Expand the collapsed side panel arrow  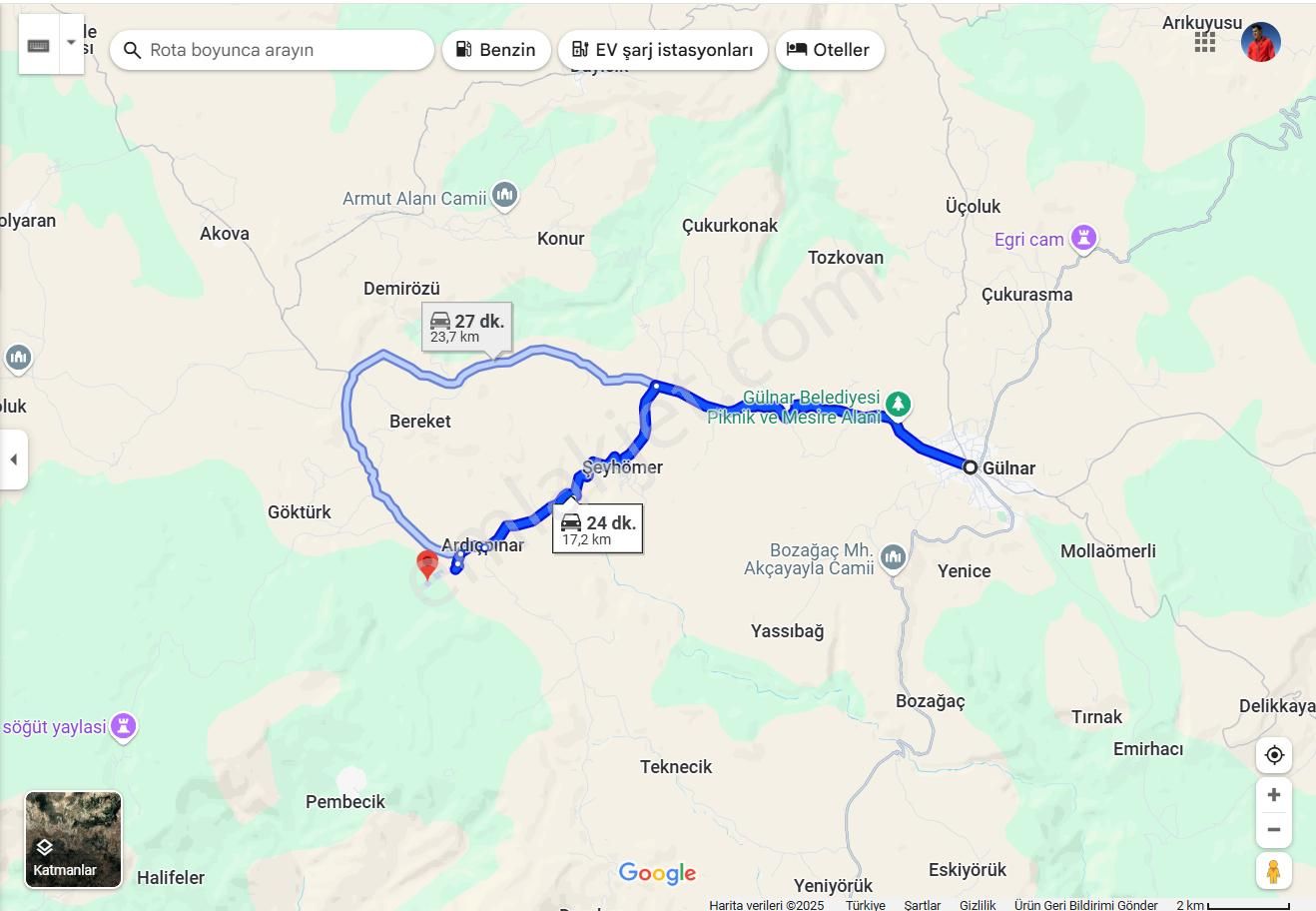click(13, 459)
